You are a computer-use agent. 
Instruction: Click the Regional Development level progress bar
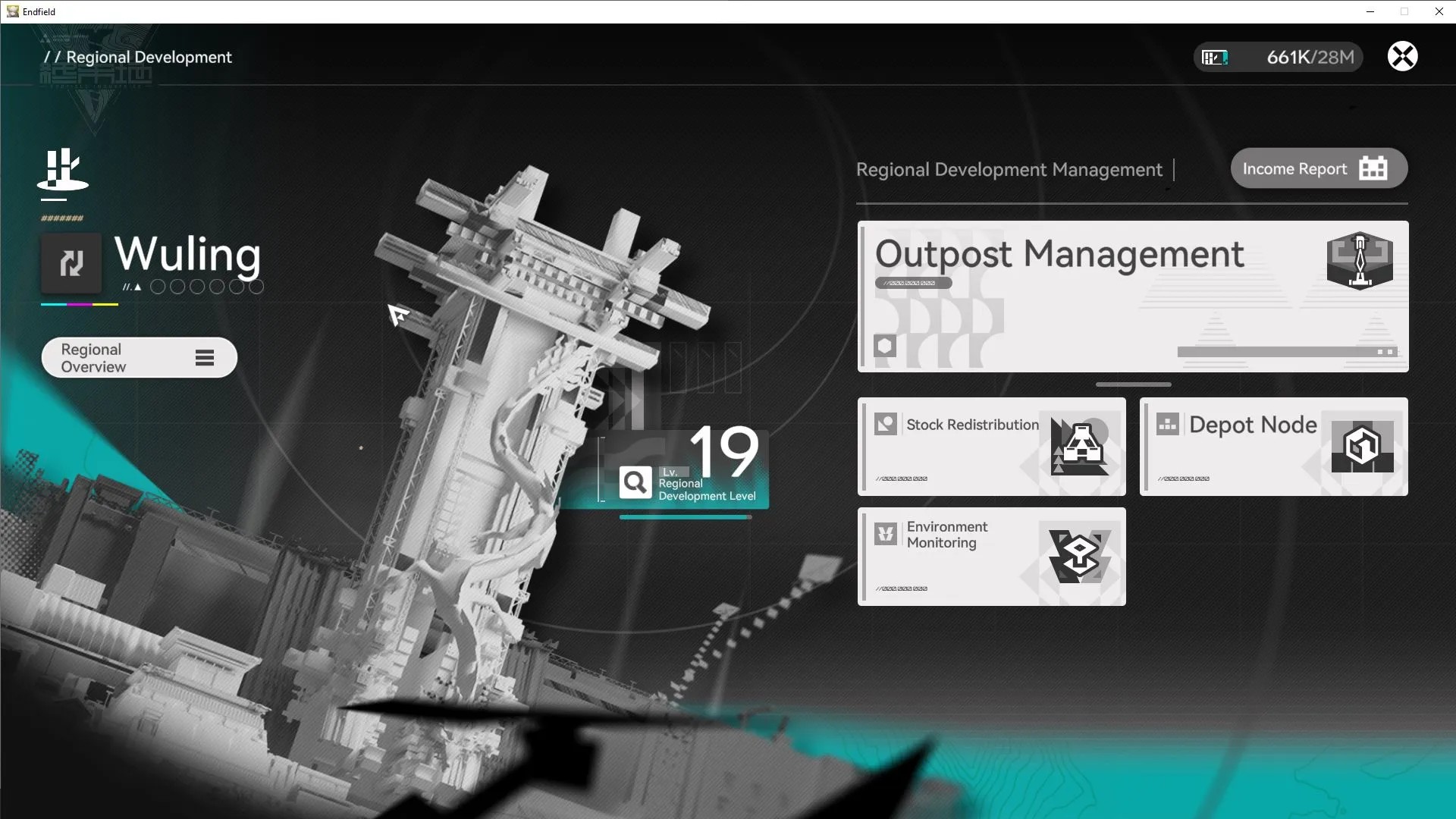686,517
